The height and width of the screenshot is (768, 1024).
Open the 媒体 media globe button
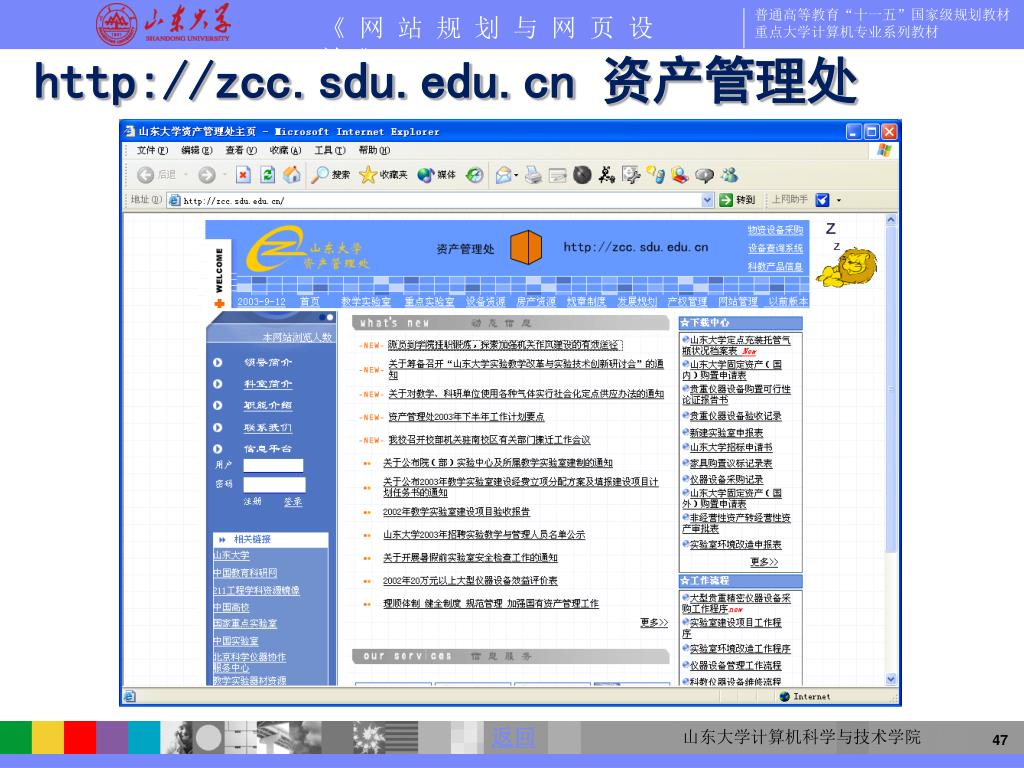(x=437, y=174)
